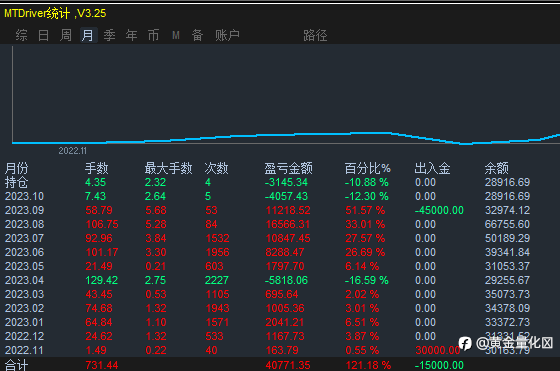Select the 周 weekly tab
Viewport: 560px width, 371px height.
tap(66, 35)
